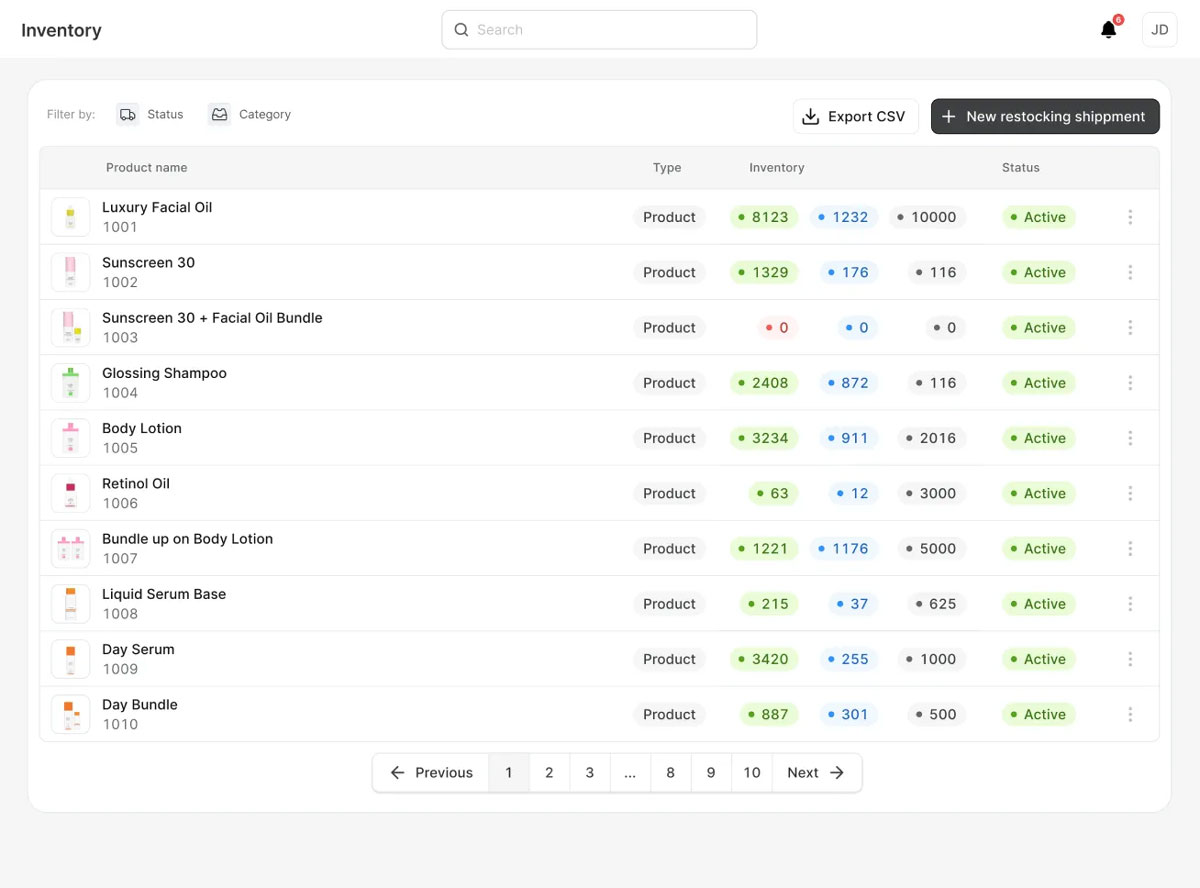
Task: Create a New restocking shipment
Action: point(1045,116)
